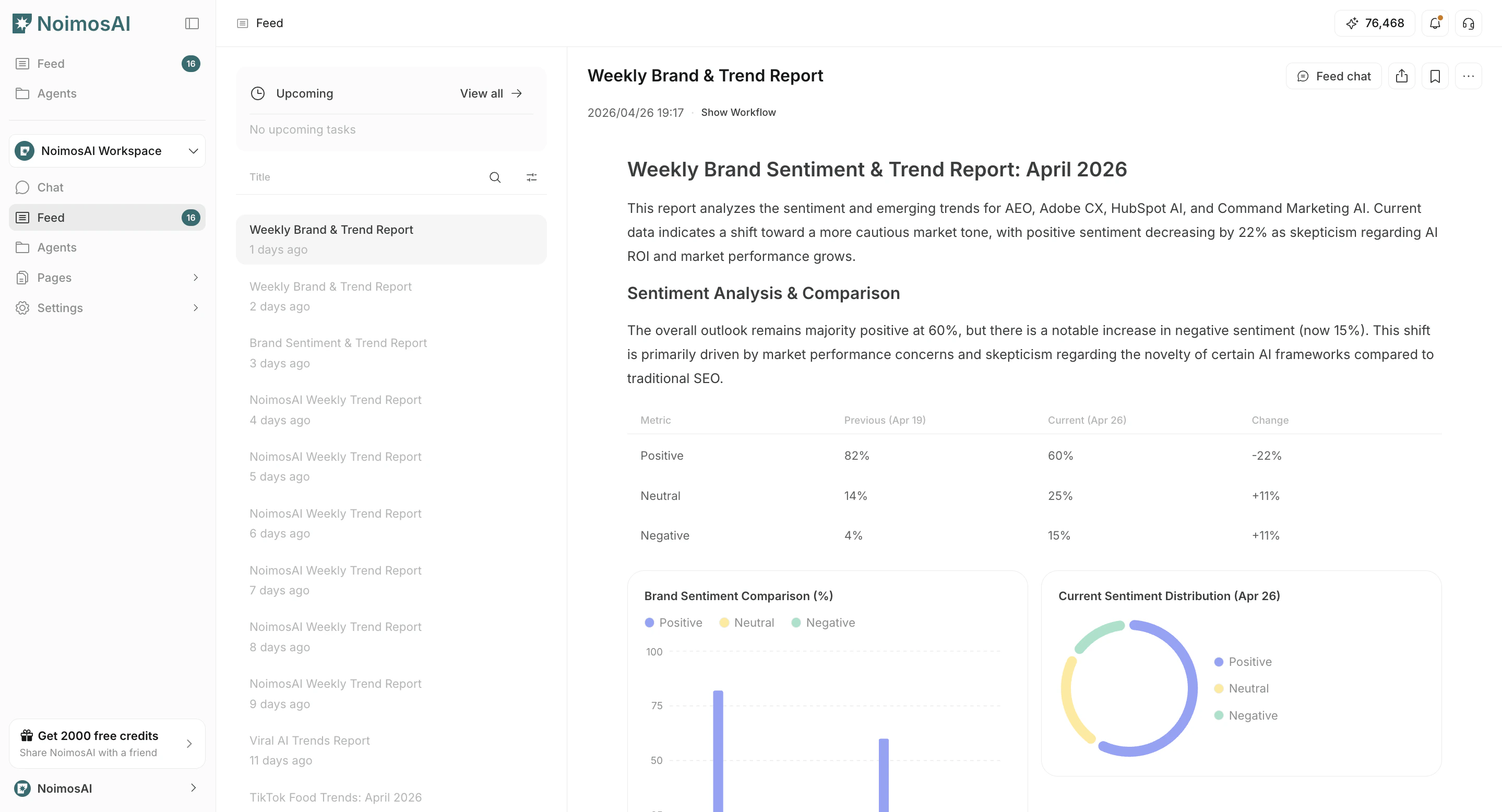Open Weekly Brand & Trend Report from 1 days ago
The image size is (1502, 812).
tap(391, 240)
